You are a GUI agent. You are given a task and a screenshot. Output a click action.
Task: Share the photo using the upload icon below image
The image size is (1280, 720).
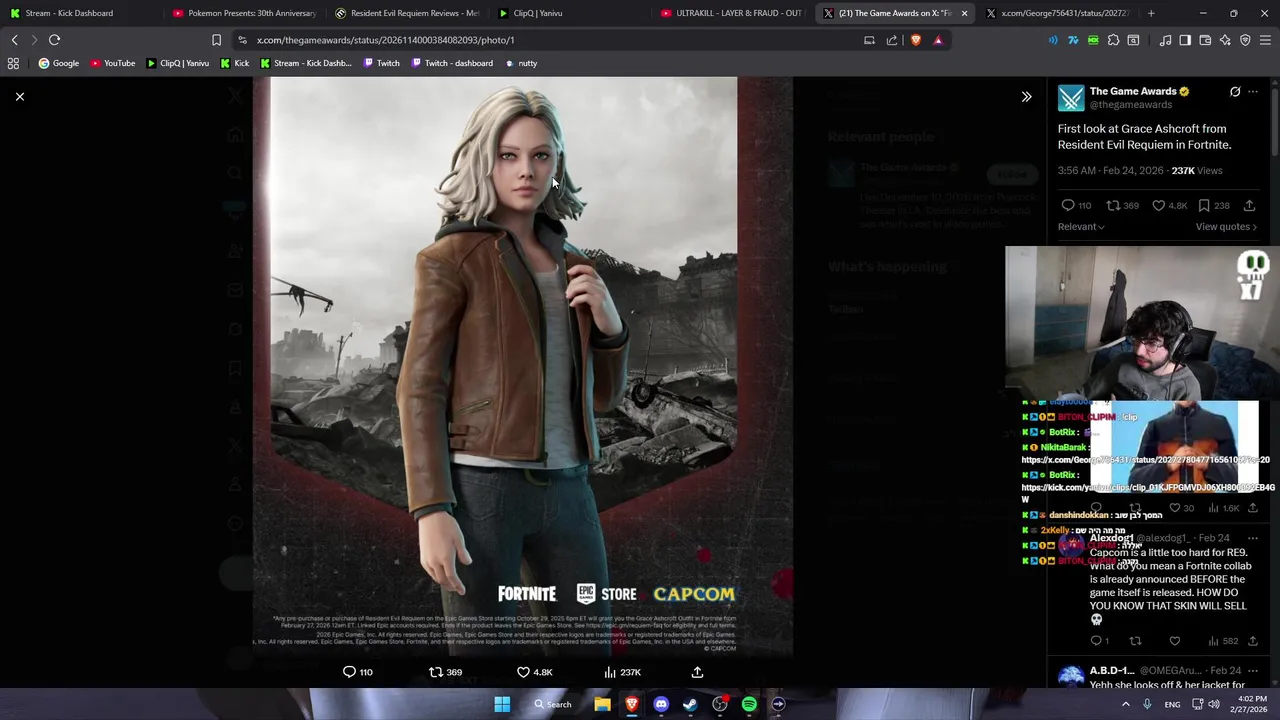click(x=697, y=672)
